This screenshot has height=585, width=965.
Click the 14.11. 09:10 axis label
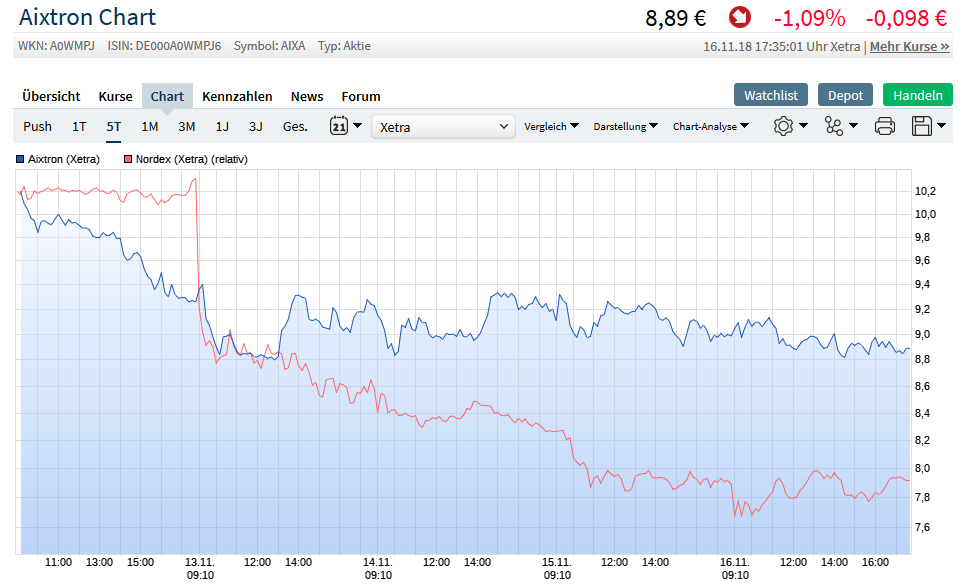(x=378, y=568)
